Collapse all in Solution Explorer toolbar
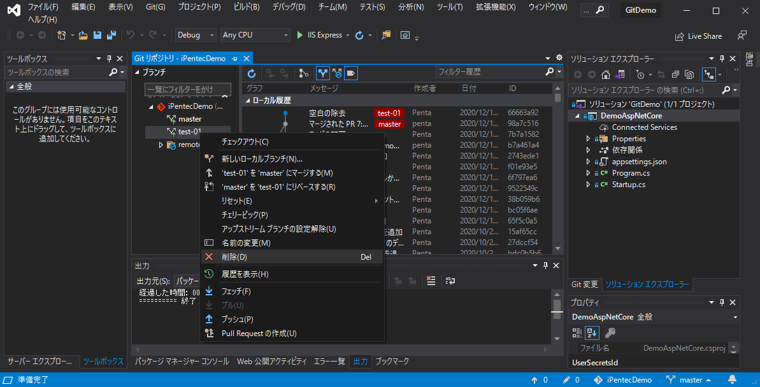This screenshot has height=387, width=760. (675, 75)
